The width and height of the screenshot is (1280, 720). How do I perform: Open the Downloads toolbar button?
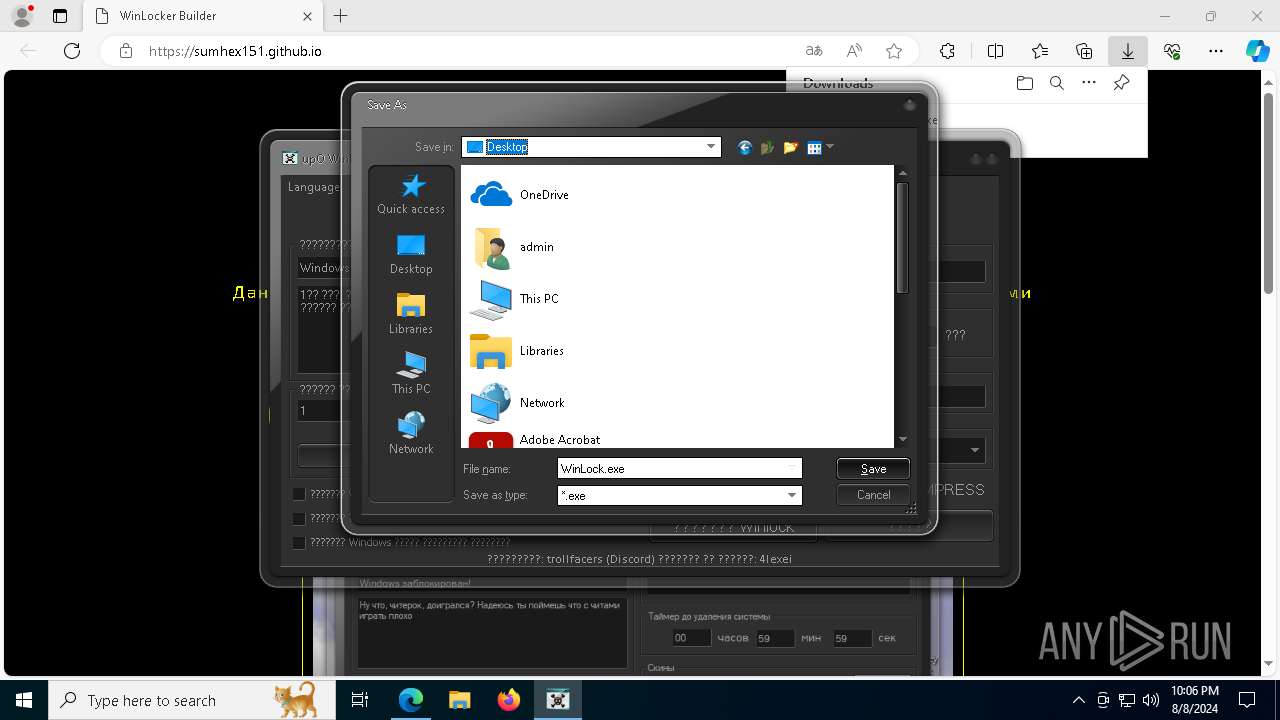[x=1128, y=51]
